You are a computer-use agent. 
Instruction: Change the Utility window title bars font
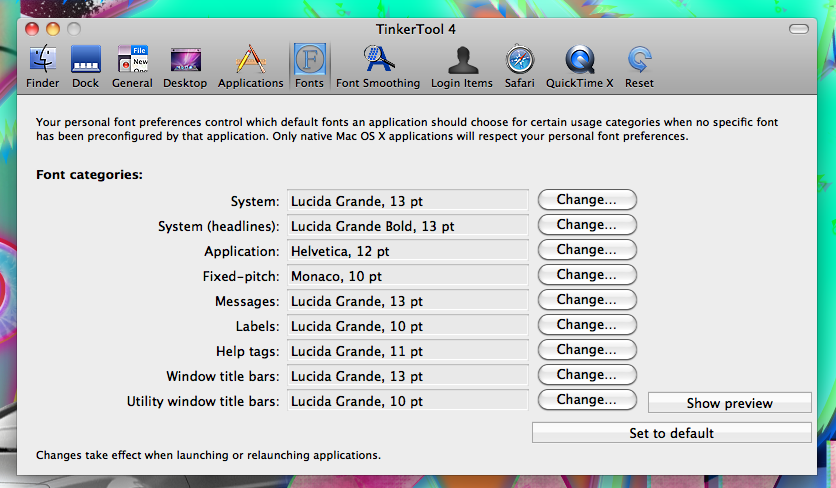pos(587,400)
